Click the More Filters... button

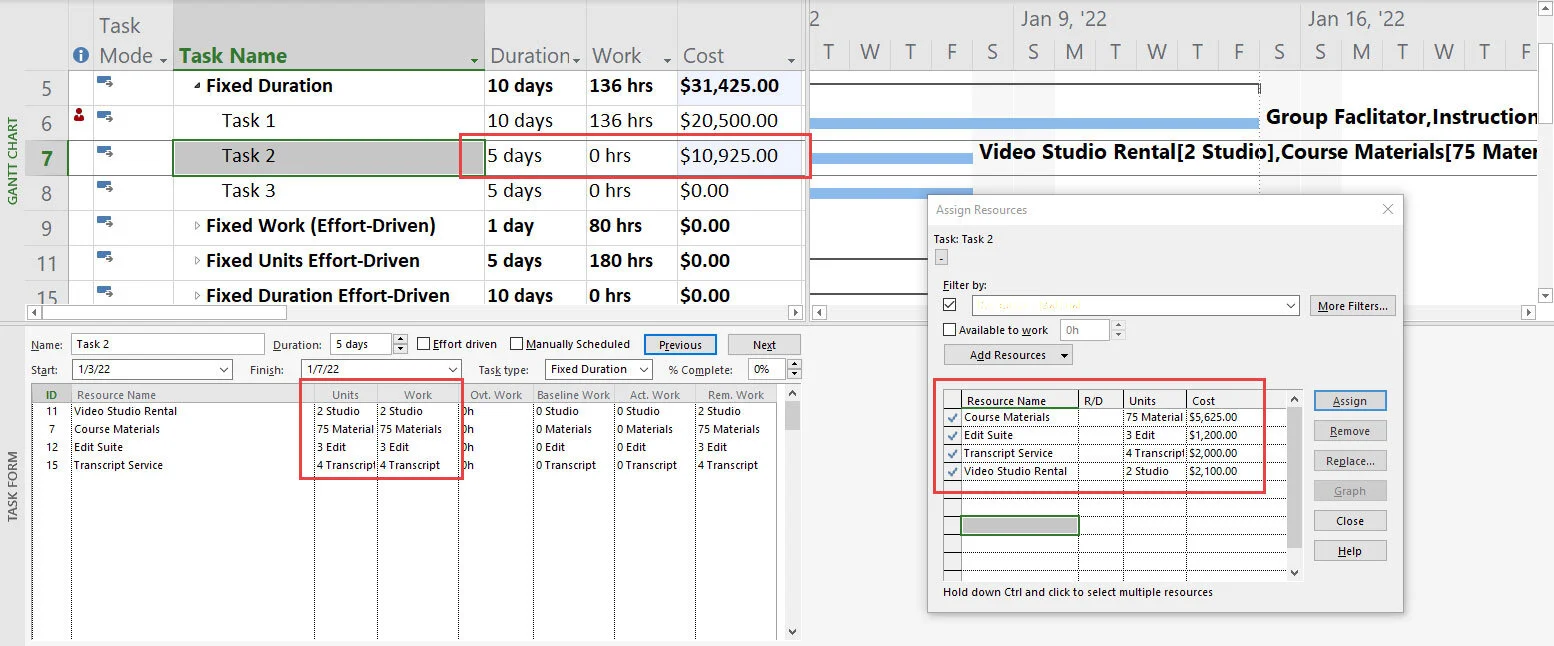1353,306
